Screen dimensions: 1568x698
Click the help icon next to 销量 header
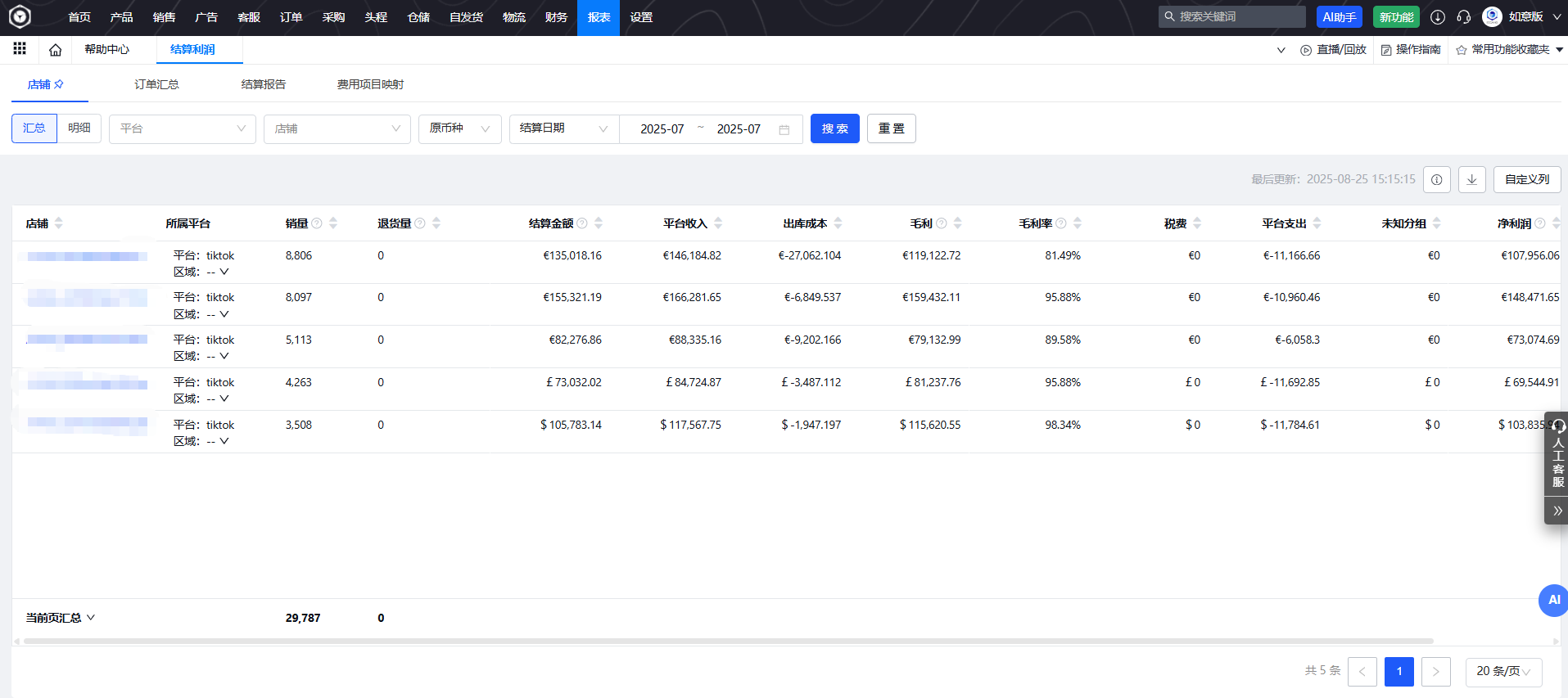317,223
